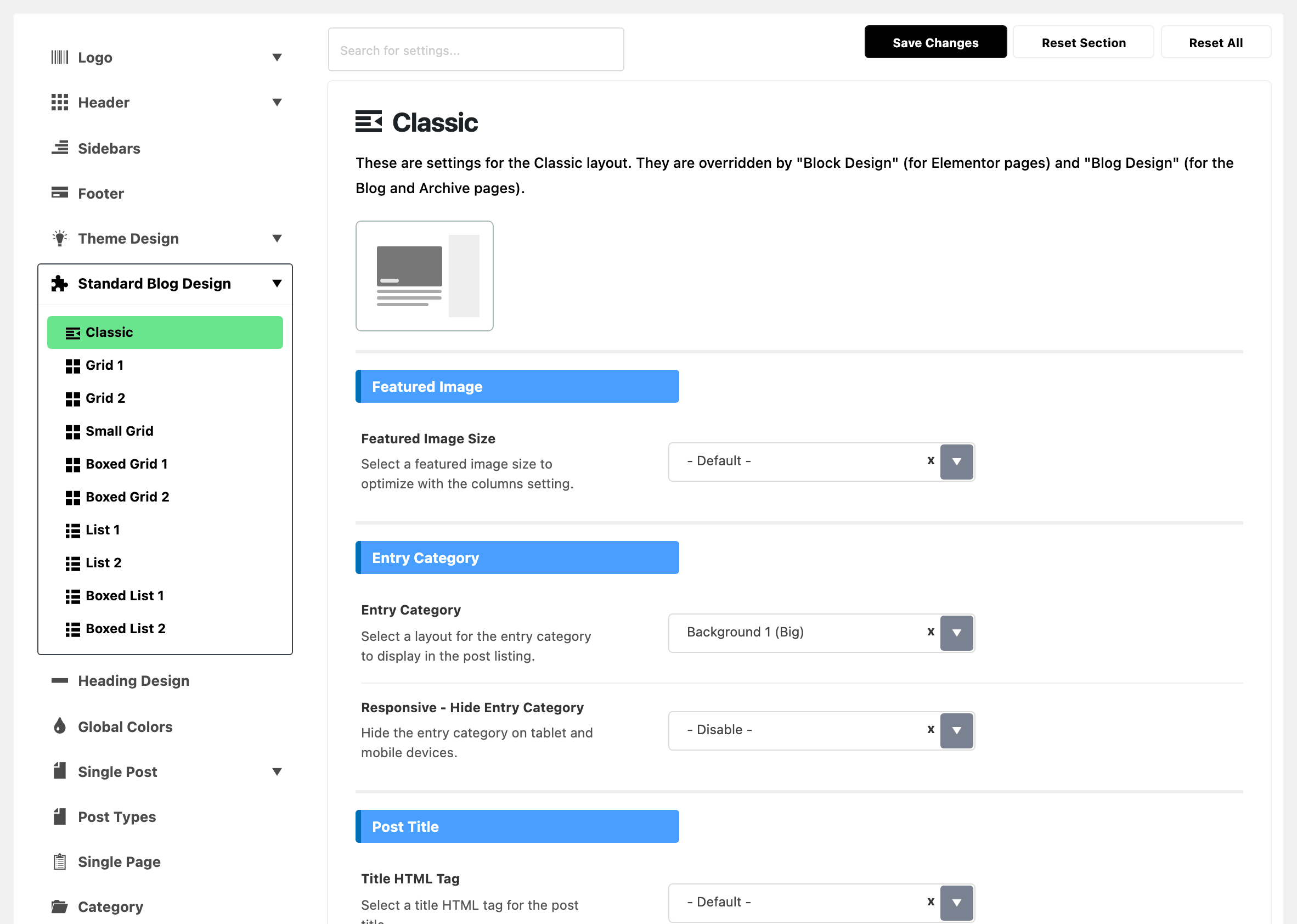Open the Title HTML Tag dropdown

[x=957, y=903]
